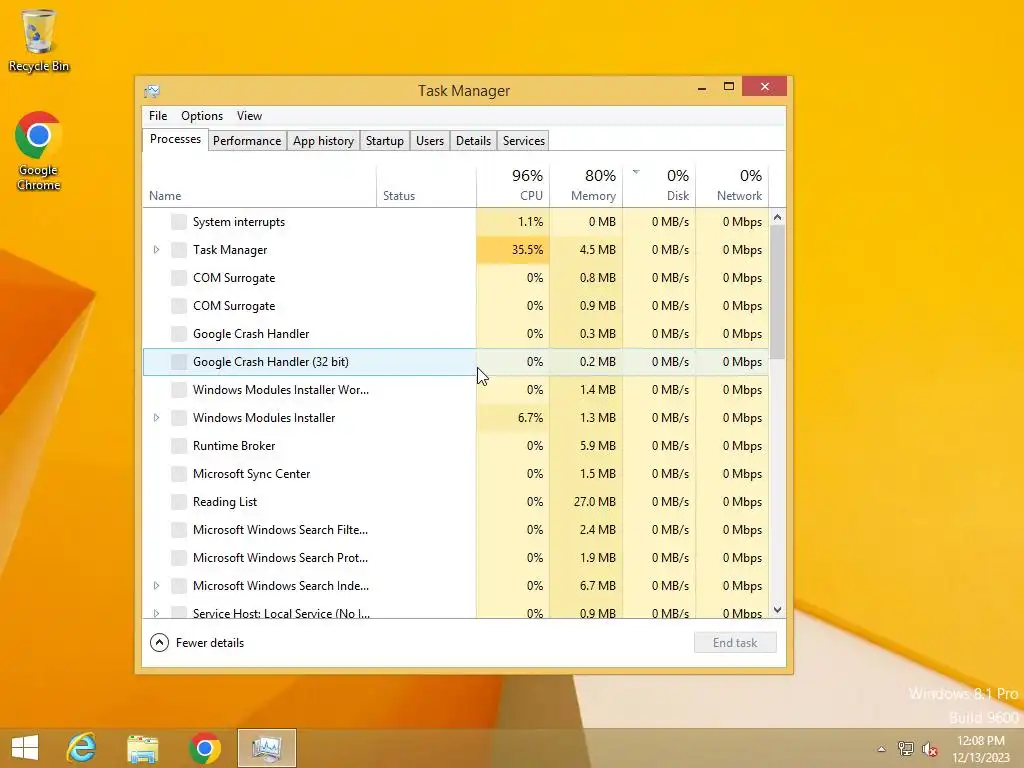Switch to the Services tab

(524, 141)
